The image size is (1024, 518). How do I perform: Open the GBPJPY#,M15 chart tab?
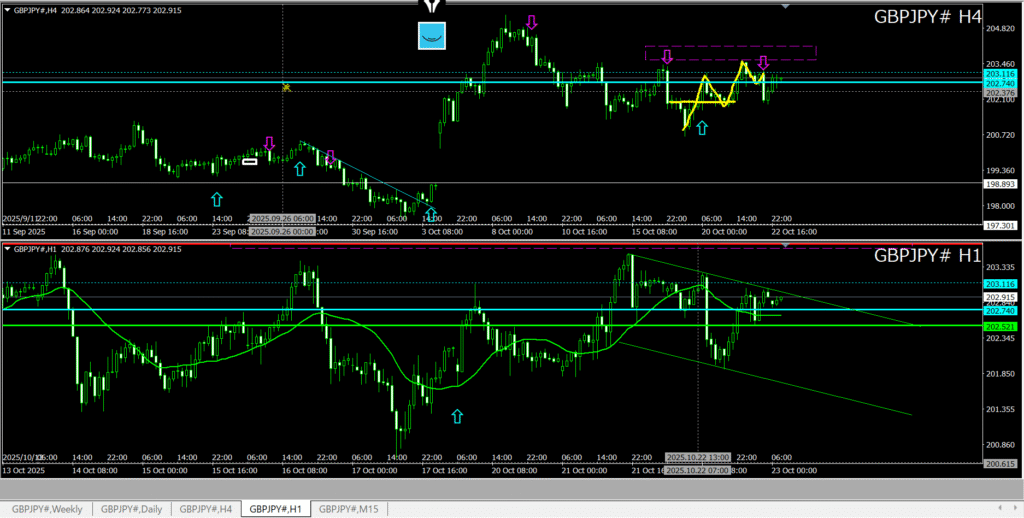pyautogui.click(x=349, y=509)
